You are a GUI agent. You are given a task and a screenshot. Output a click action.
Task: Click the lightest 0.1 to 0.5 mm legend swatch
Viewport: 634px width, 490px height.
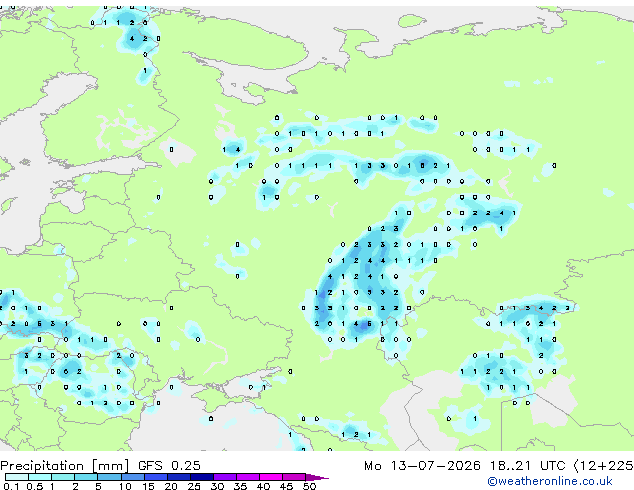(17, 477)
